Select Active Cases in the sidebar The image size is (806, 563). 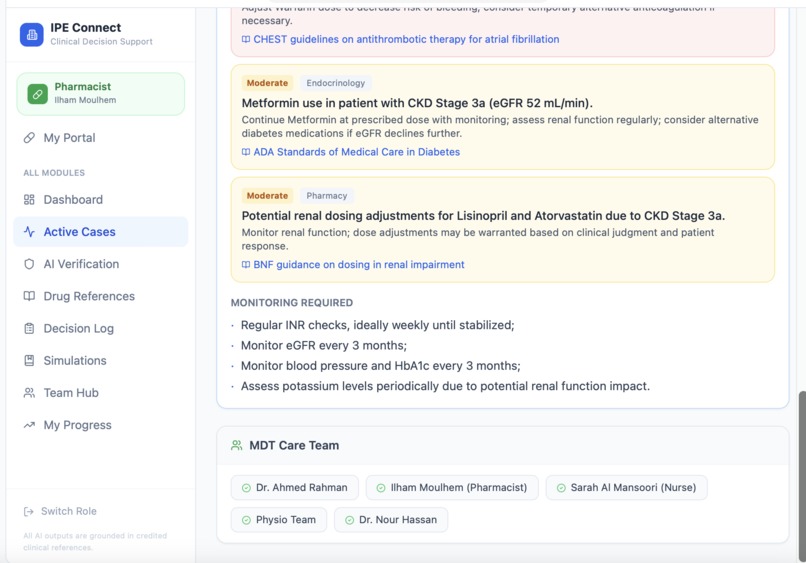point(101,232)
